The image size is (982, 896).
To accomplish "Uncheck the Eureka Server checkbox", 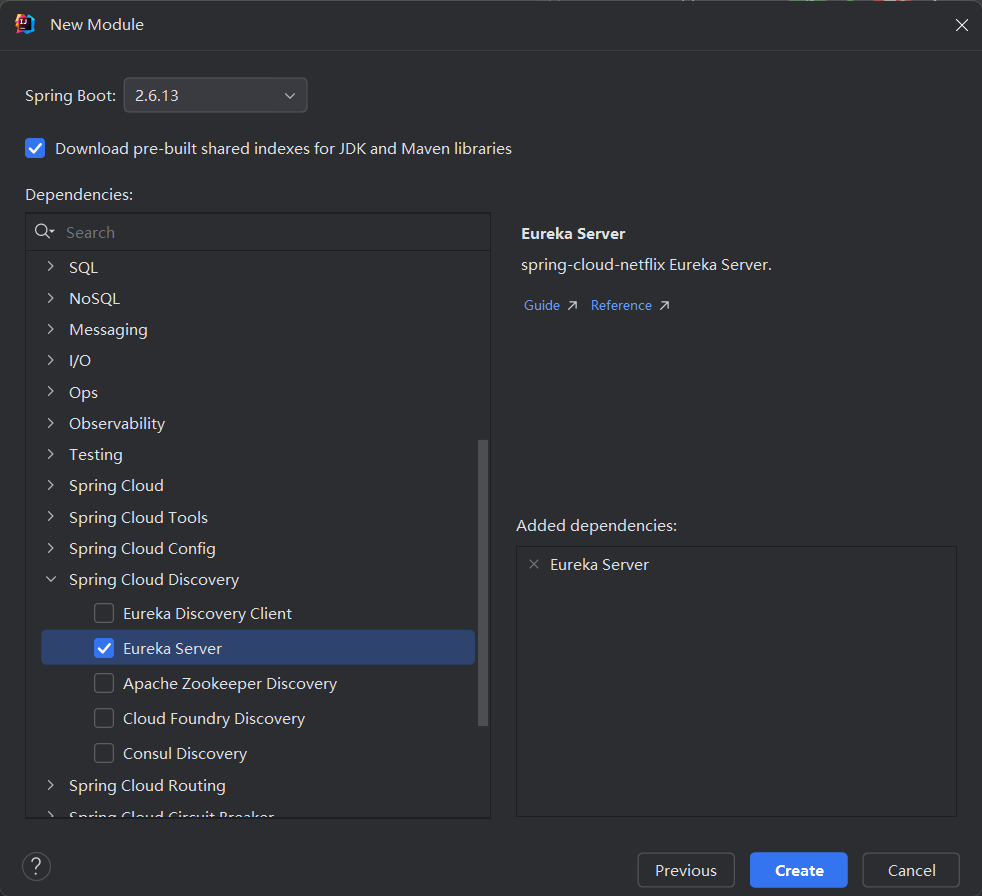I will 104,648.
